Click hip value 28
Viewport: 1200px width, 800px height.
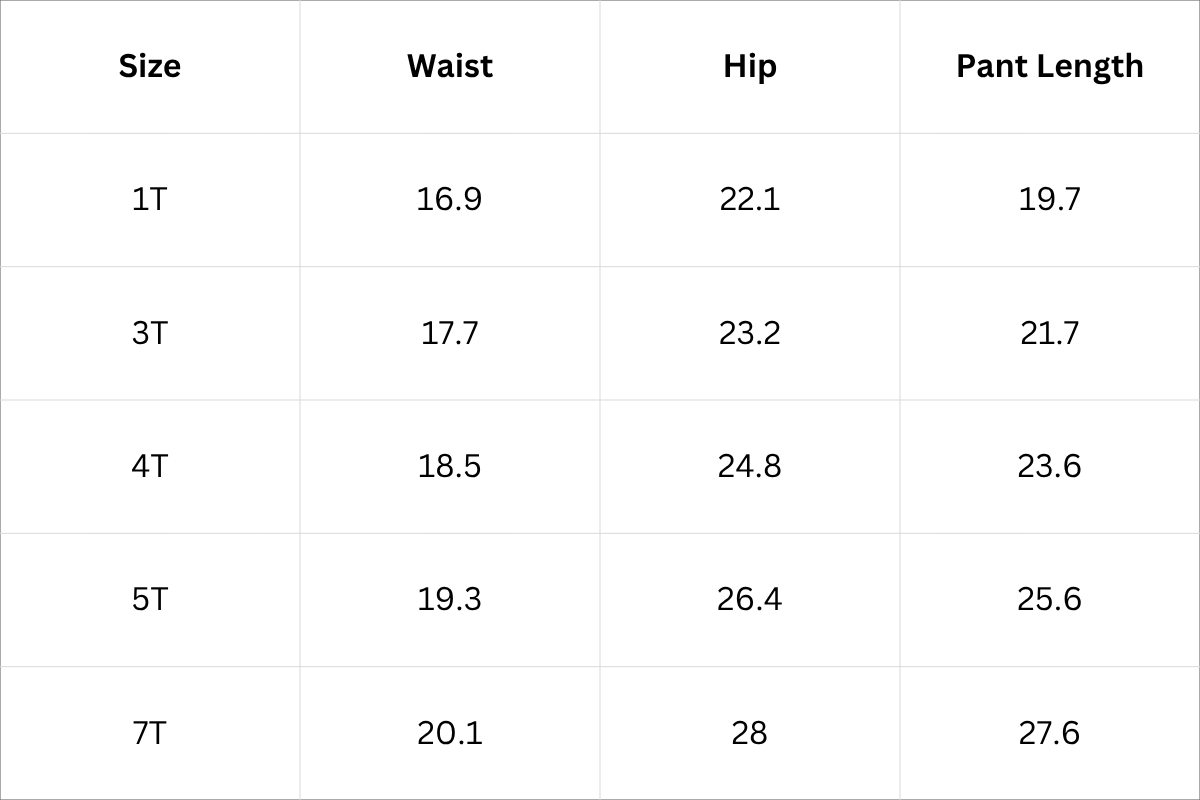click(x=750, y=733)
